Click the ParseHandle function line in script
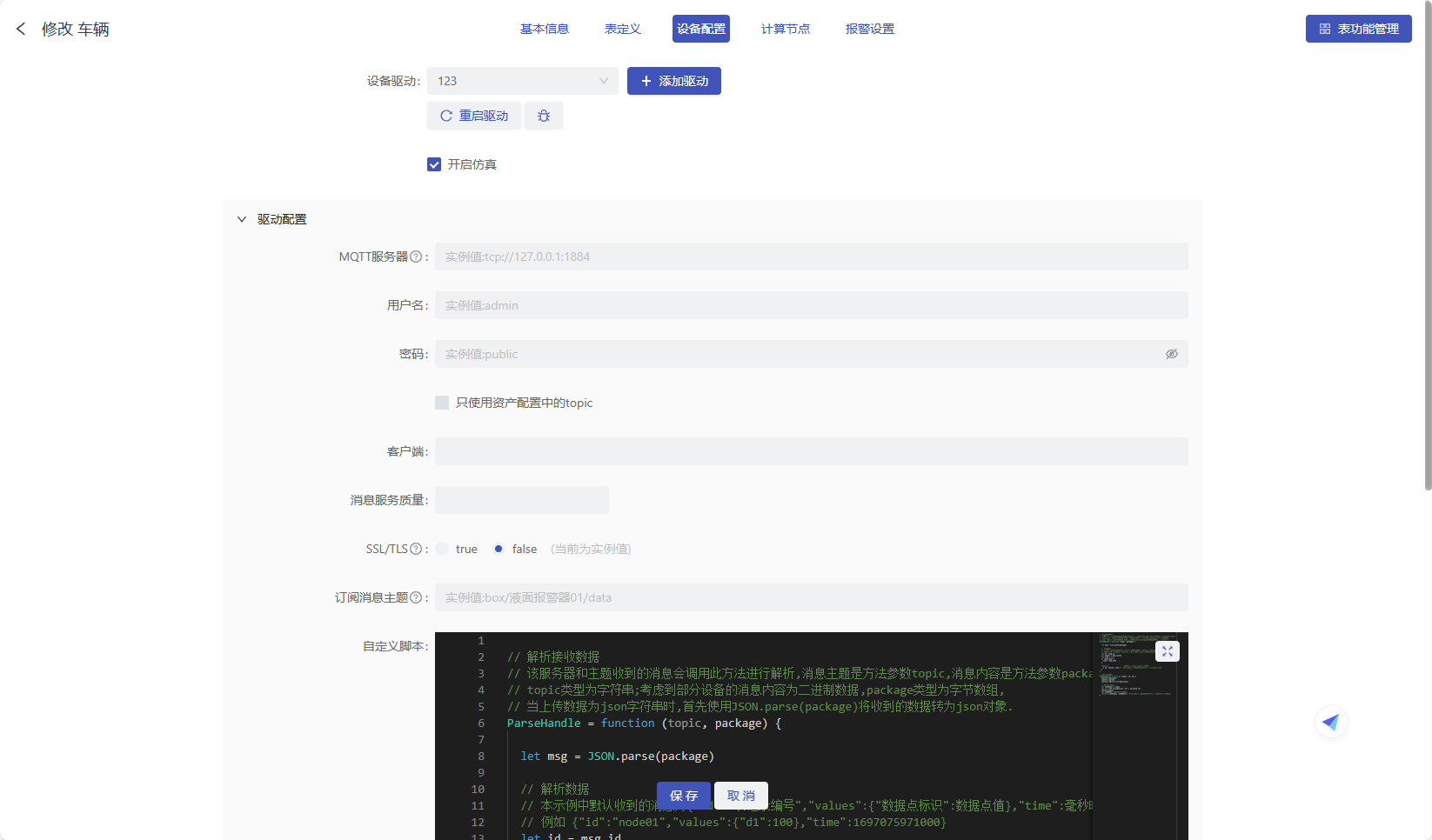This screenshot has height=840, width=1432. tap(645, 723)
